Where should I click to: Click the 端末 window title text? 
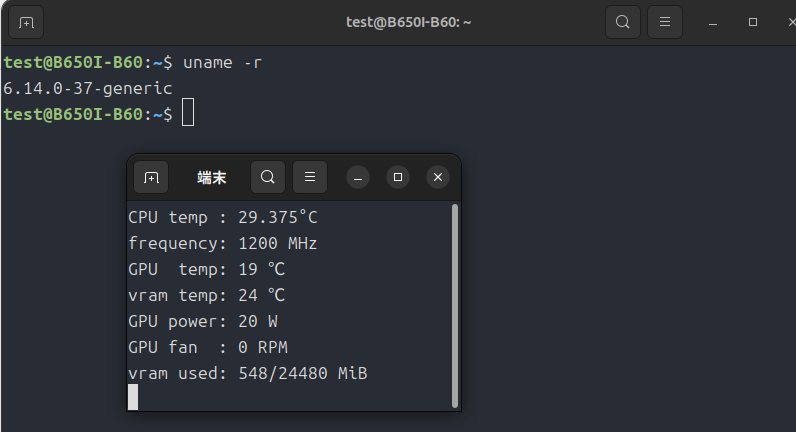(x=211, y=177)
